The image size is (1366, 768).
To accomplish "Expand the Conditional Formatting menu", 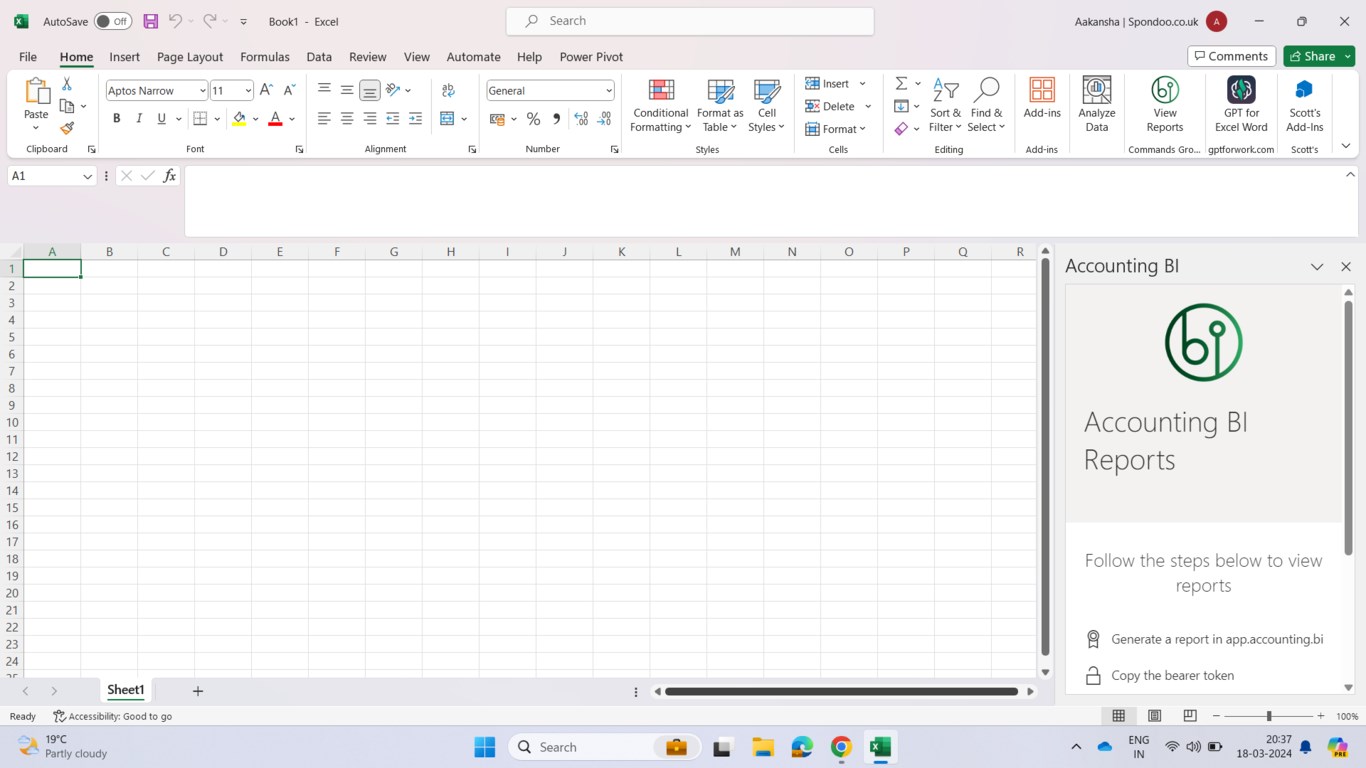I will coord(661,105).
